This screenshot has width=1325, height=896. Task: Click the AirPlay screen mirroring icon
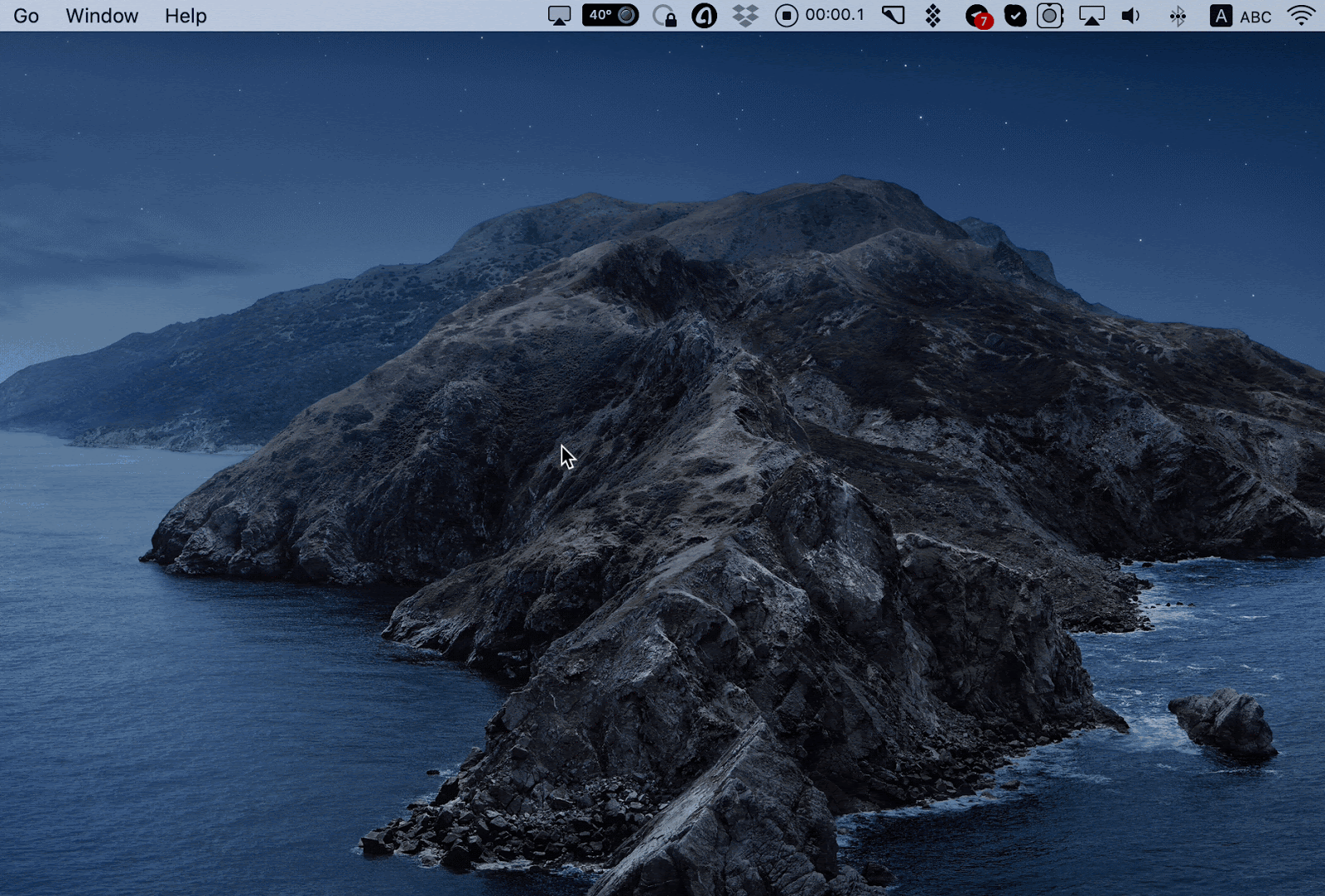pyautogui.click(x=1091, y=15)
